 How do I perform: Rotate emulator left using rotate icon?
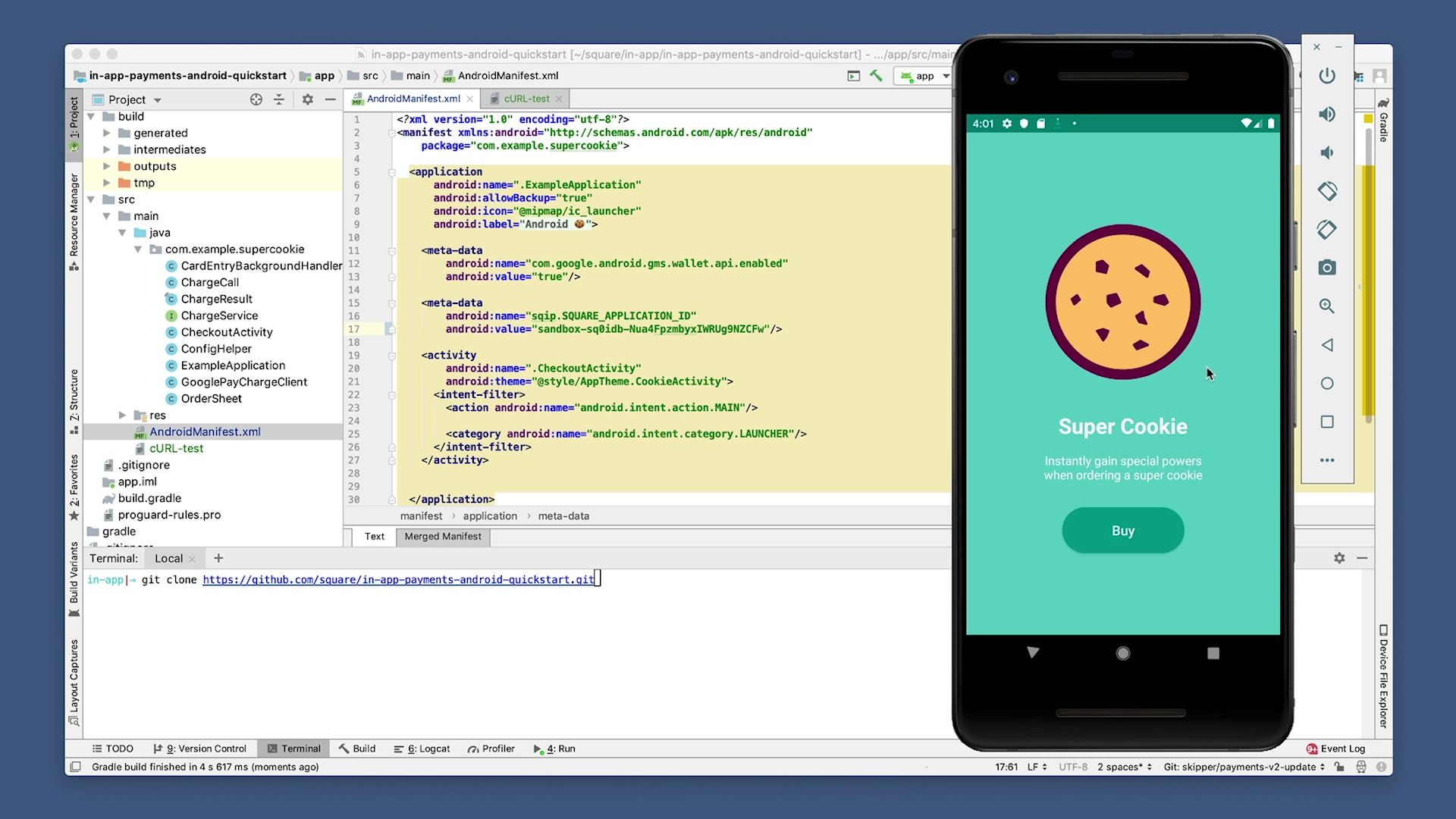1326,190
